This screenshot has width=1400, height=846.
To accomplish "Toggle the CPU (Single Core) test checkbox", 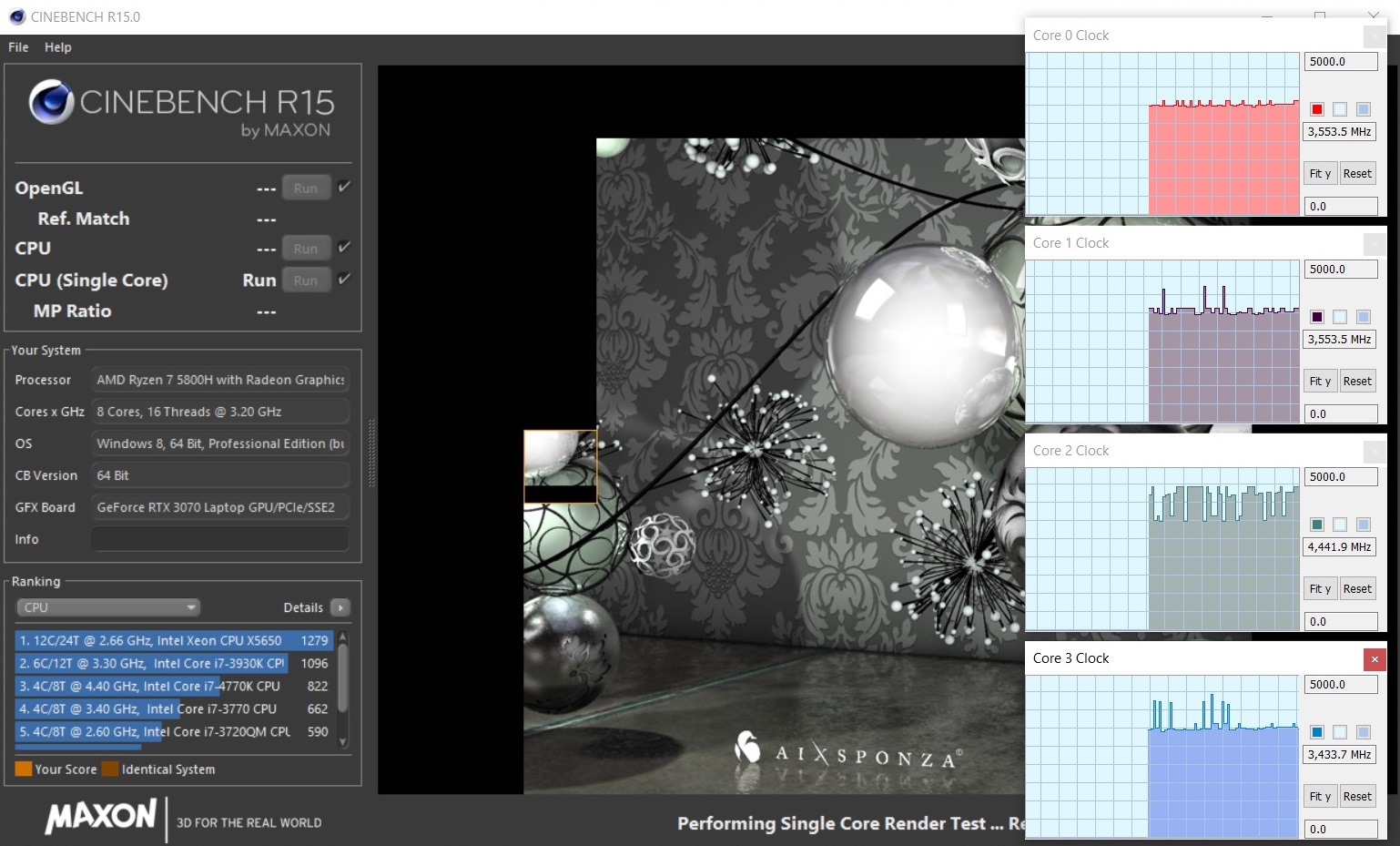I will (x=344, y=279).
